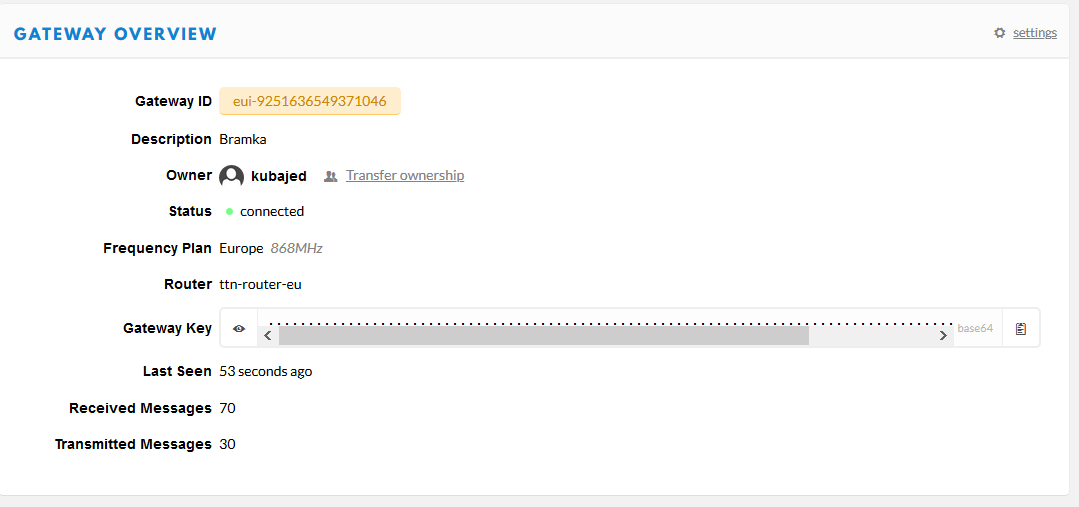Click the base64 format label
Screen dimensions: 1079x507
pos(975,328)
